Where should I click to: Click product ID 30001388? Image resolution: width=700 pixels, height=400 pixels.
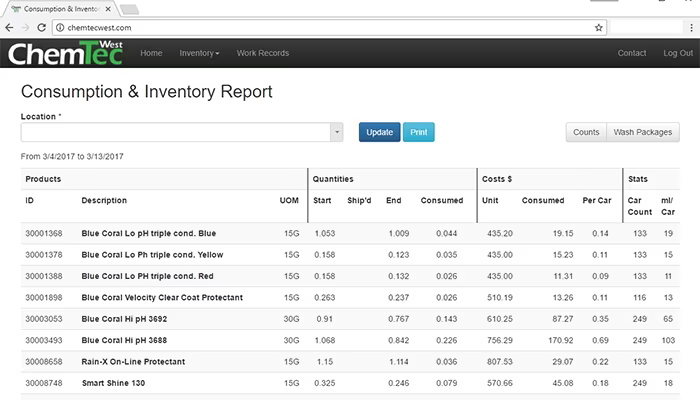coord(44,276)
